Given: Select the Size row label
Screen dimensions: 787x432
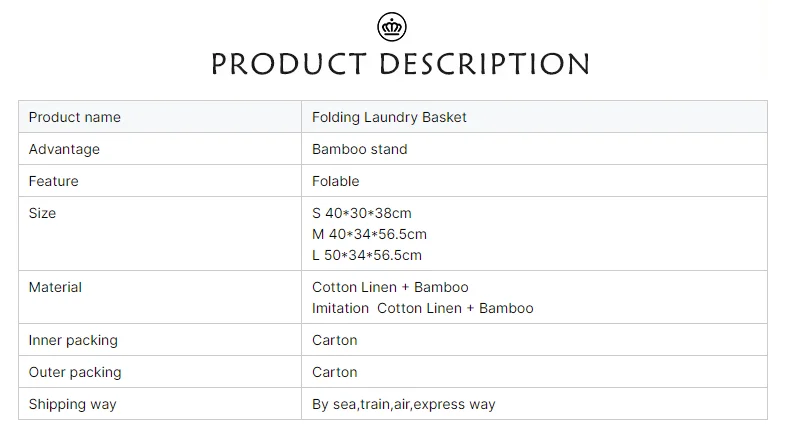Looking at the screenshot, I should point(42,213).
